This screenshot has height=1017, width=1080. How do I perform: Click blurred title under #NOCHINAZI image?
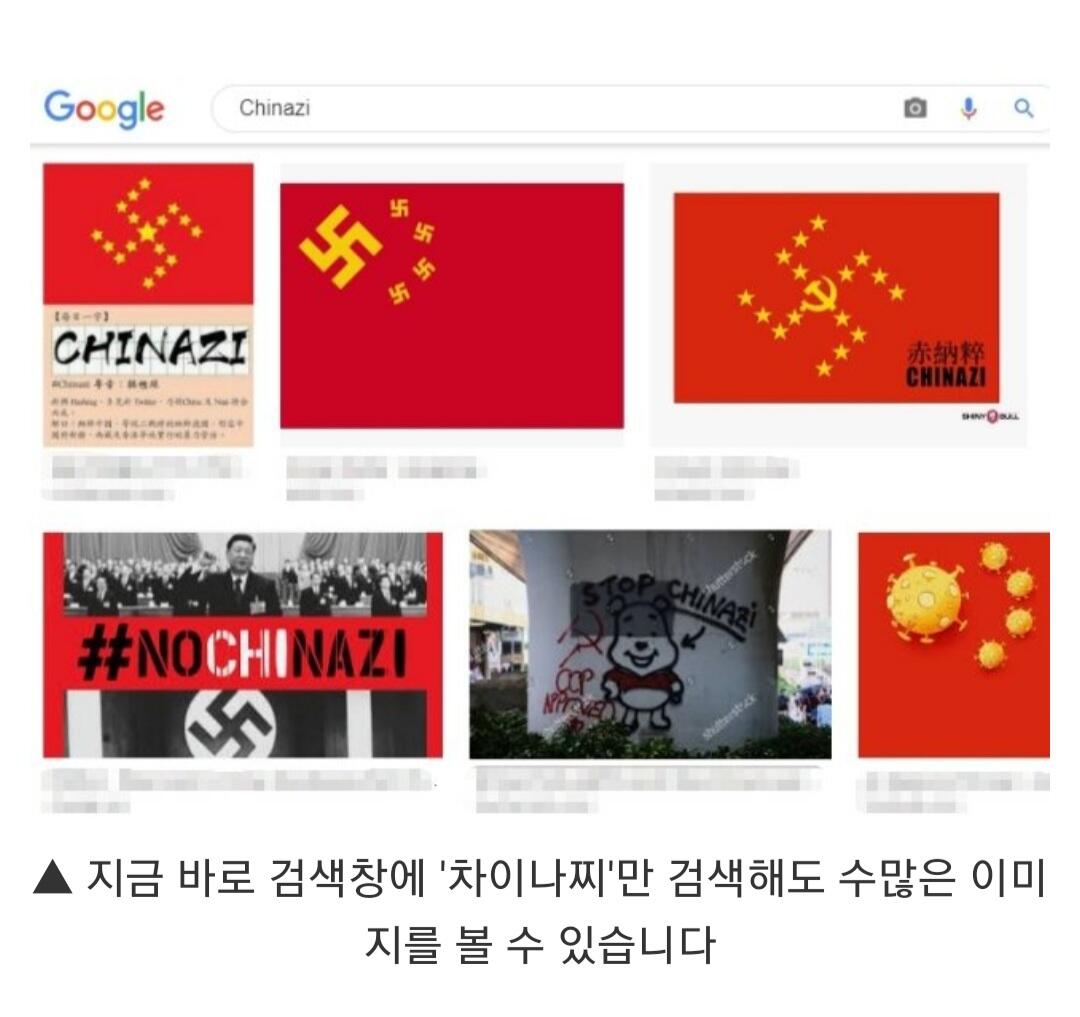238,781
